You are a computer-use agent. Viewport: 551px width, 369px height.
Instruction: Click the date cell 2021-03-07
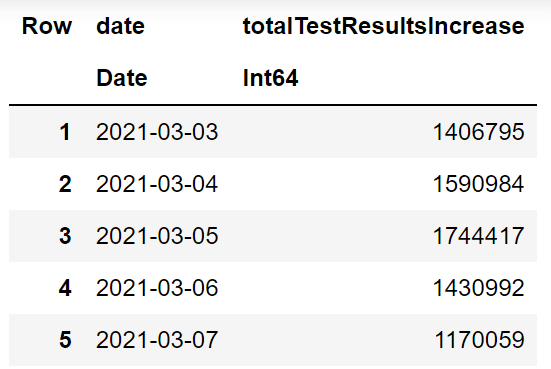point(157,340)
